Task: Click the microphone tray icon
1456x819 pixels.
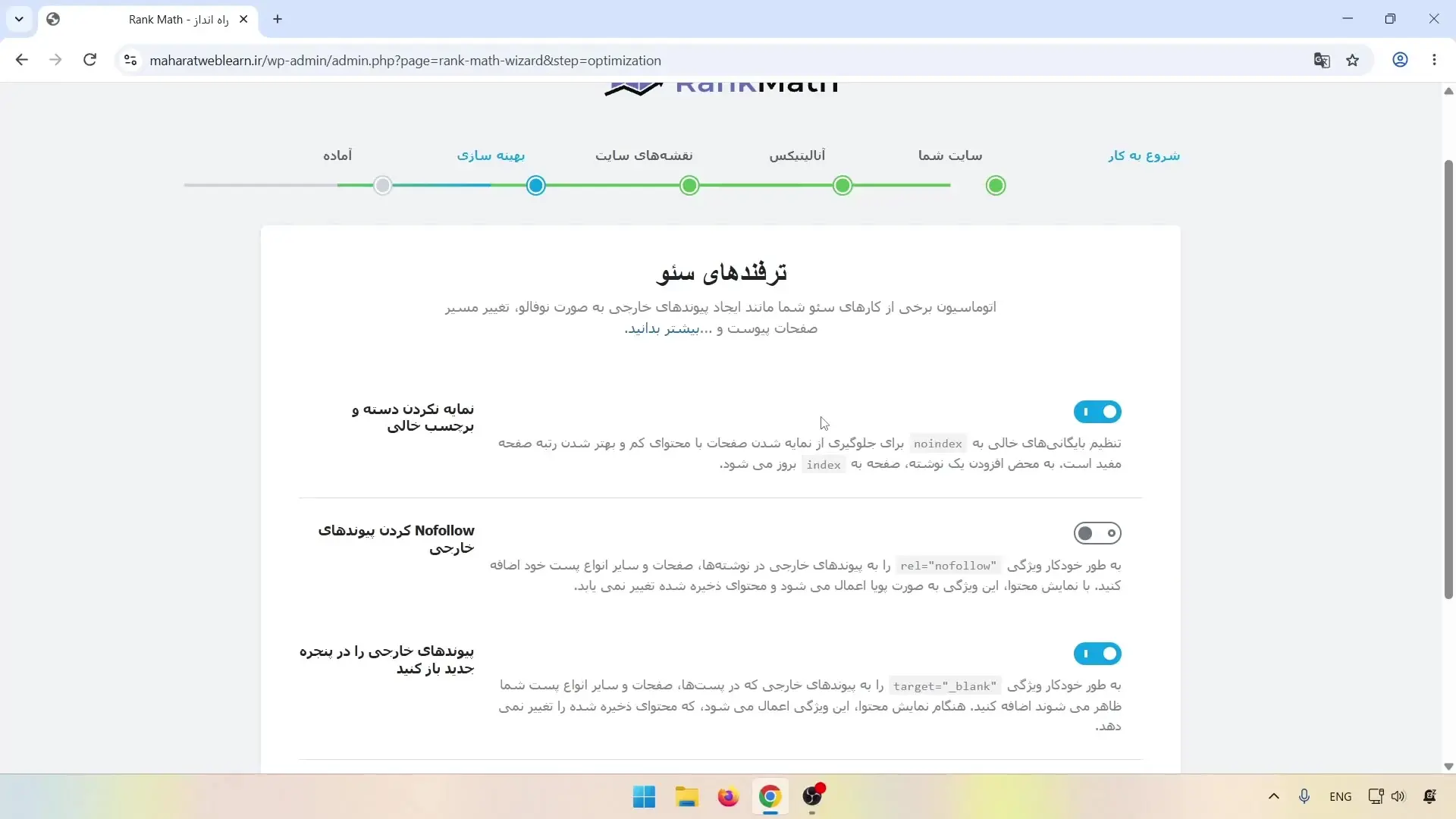Action: click(1304, 796)
